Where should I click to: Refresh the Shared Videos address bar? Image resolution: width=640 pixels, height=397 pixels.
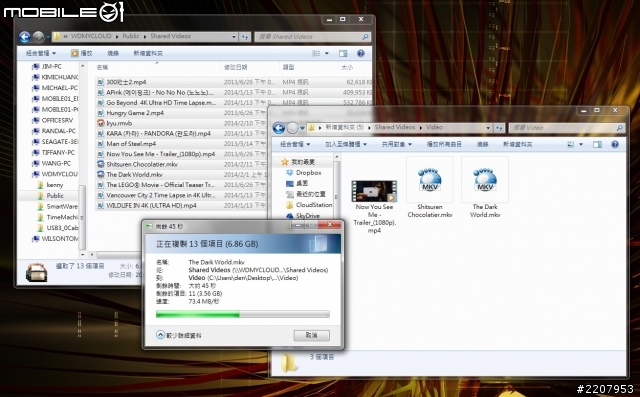pos(244,37)
